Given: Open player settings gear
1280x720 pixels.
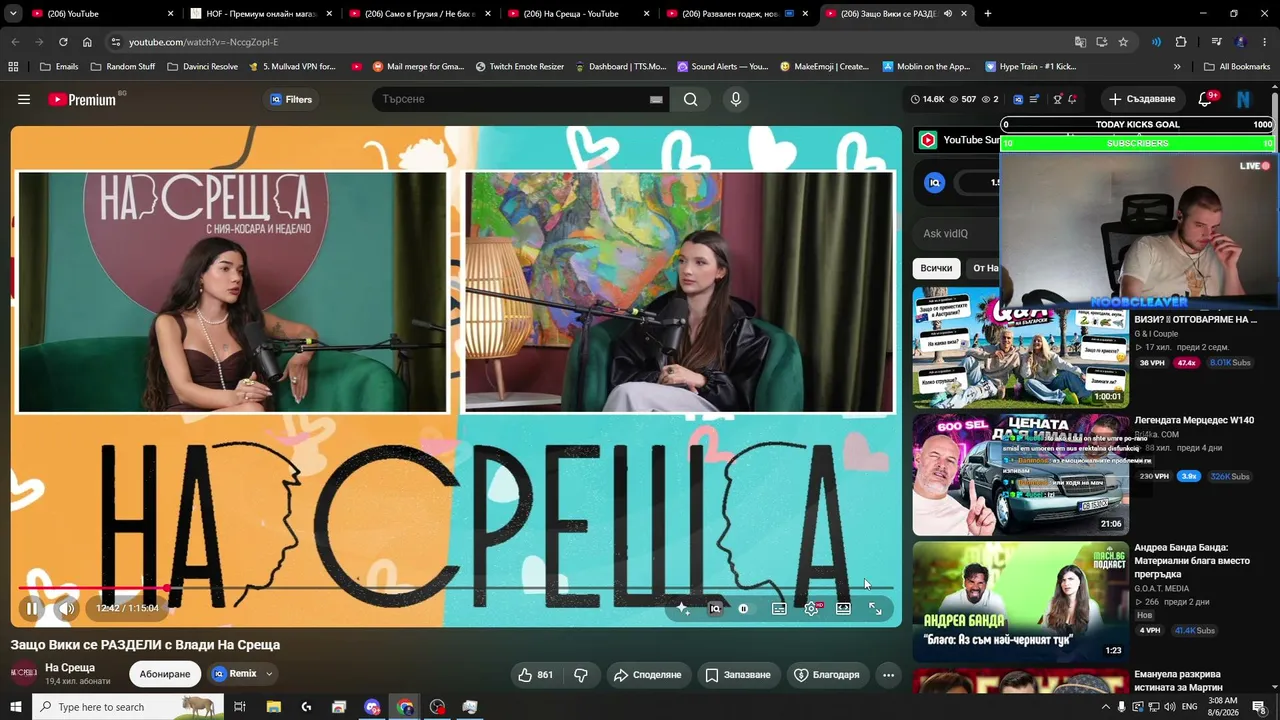Looking at the screenshot, I should pos(811,608).
